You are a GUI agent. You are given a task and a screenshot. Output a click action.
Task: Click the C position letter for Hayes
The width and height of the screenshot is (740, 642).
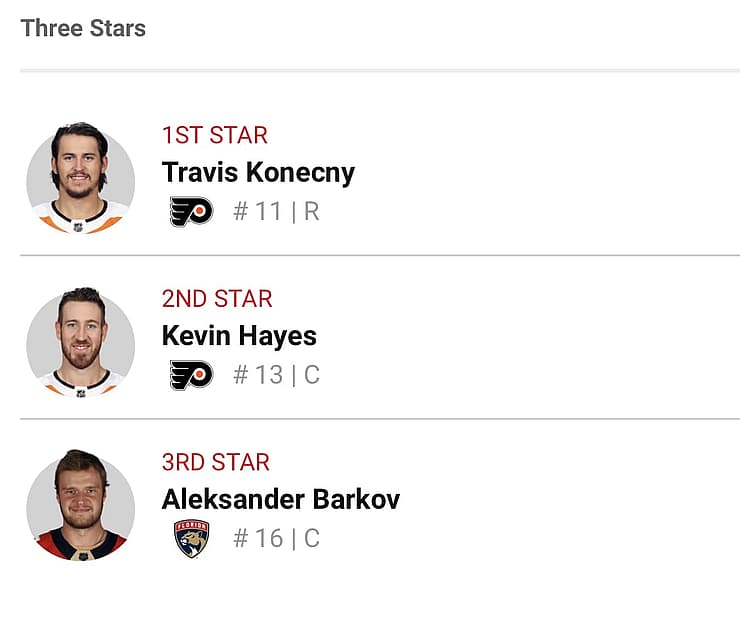pyautogui.click(x=312, y=375)
